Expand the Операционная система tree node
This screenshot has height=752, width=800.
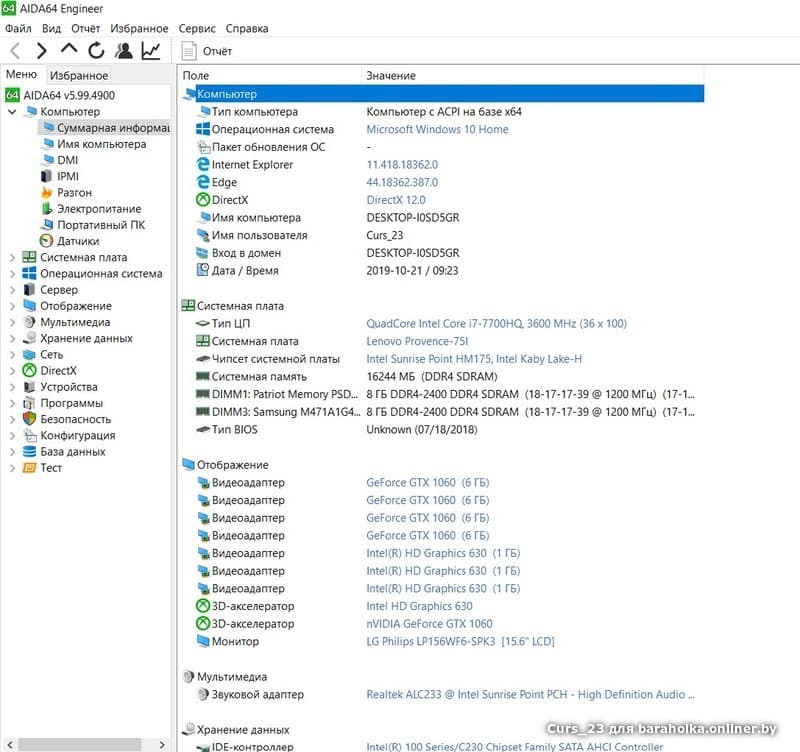point(12,274)
